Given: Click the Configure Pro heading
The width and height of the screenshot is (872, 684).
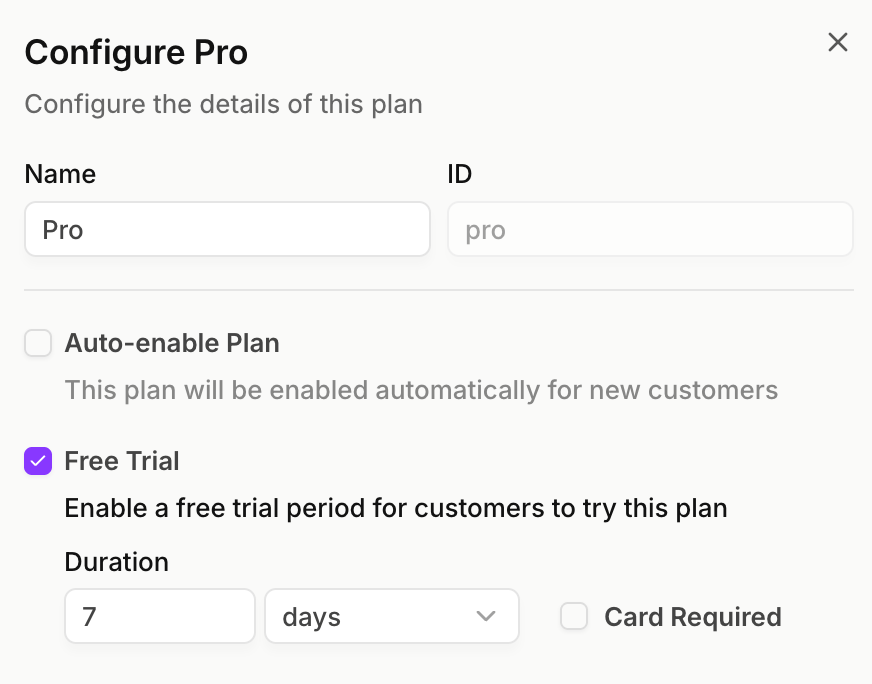Looking at the screenshot, I should (x=136, y=53).
